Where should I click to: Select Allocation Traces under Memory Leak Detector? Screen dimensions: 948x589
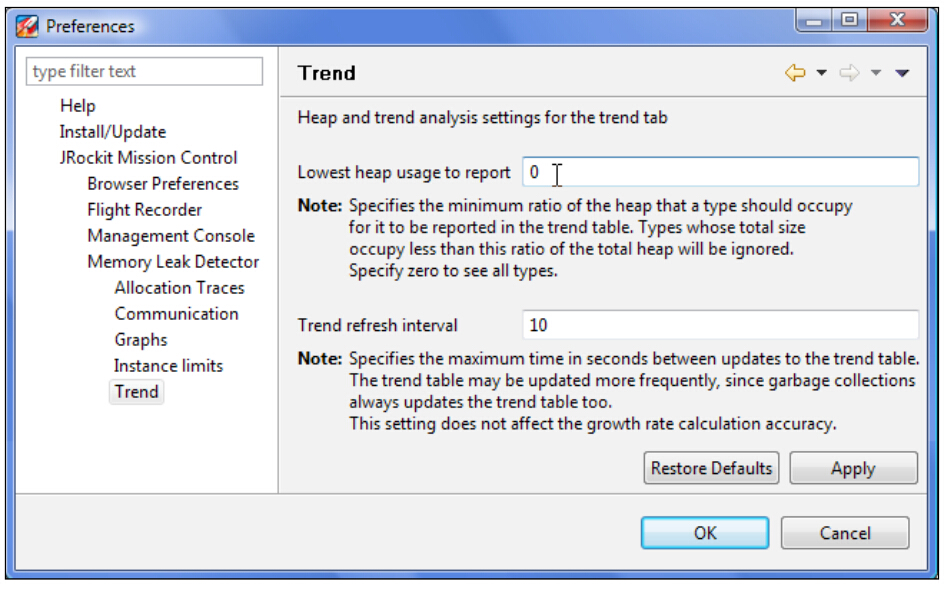point(179,288)
